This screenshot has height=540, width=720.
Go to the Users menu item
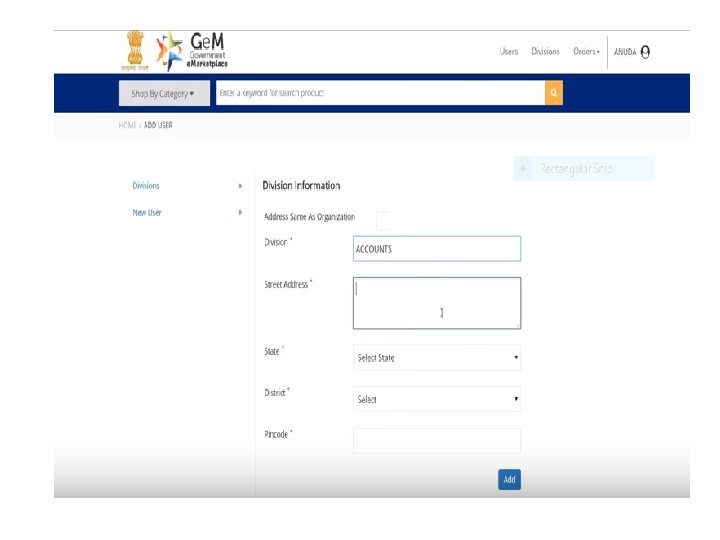509,51
